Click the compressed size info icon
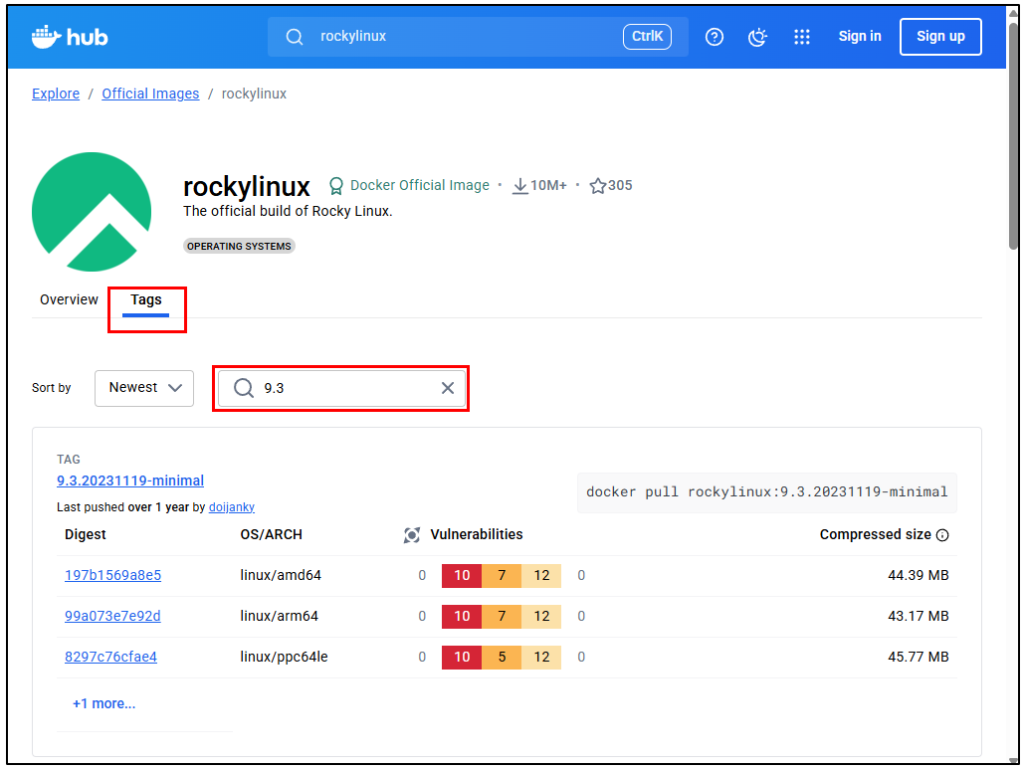Screen dimensions: 1024x769 (x=942, y=535)
